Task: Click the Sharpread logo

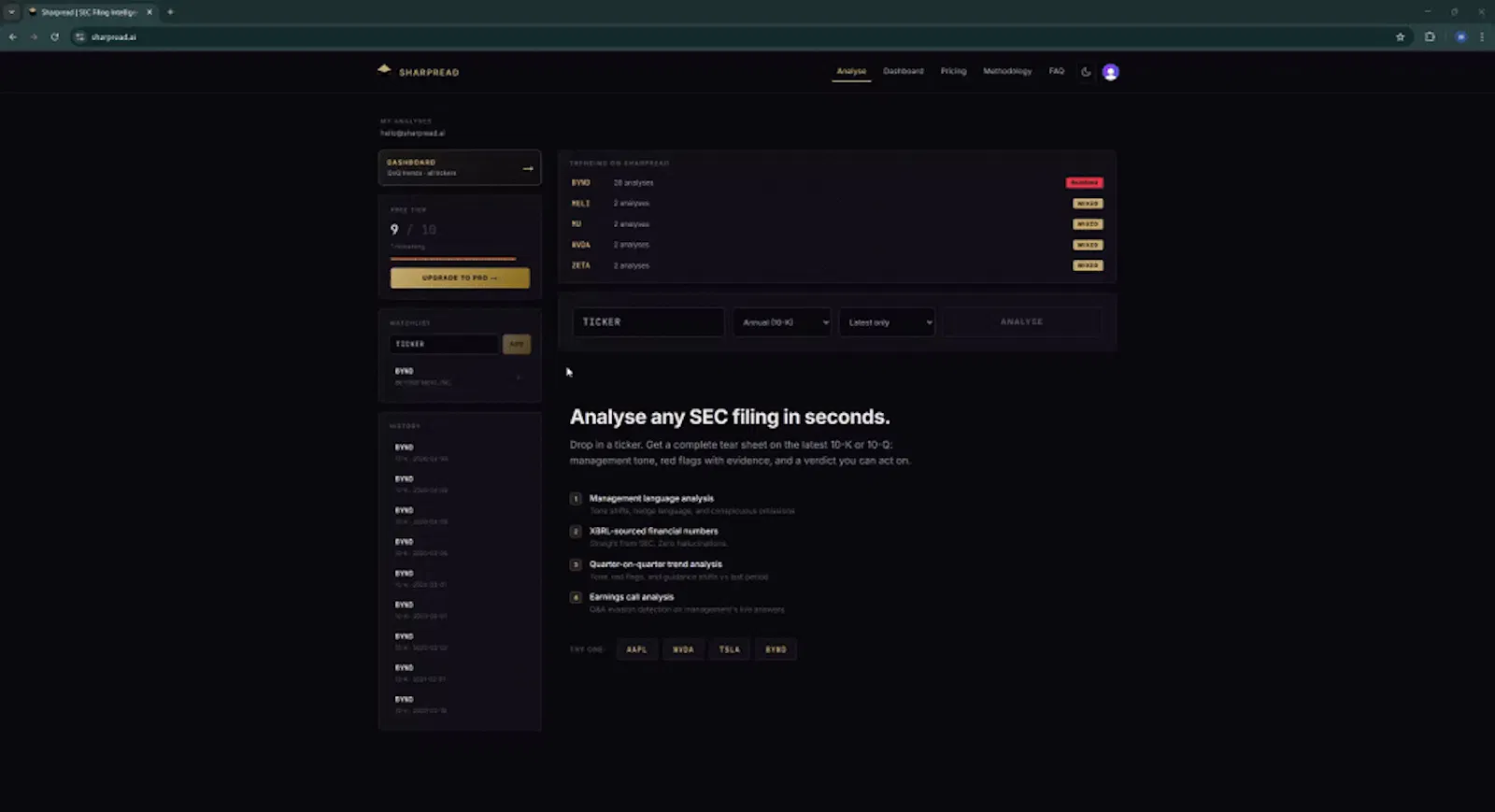Action: pyautogui.click(x=419, y=71)
